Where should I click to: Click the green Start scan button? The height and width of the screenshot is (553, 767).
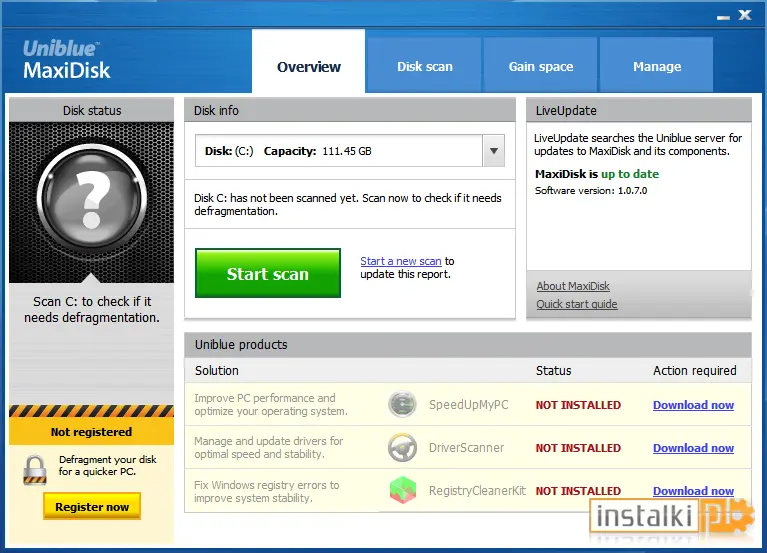coord(268,273)
